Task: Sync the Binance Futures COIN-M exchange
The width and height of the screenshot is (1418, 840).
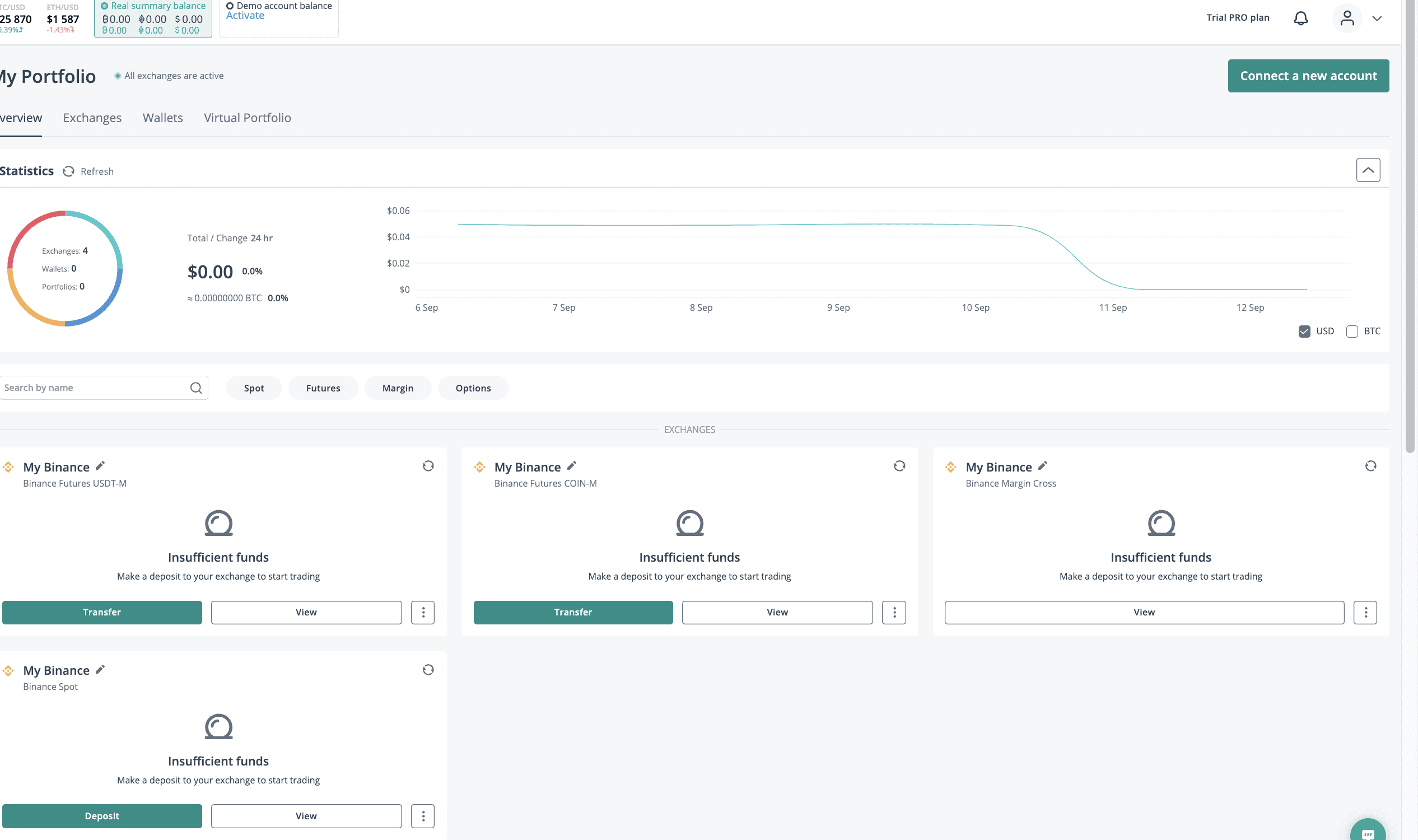Action: pos(899,466)
